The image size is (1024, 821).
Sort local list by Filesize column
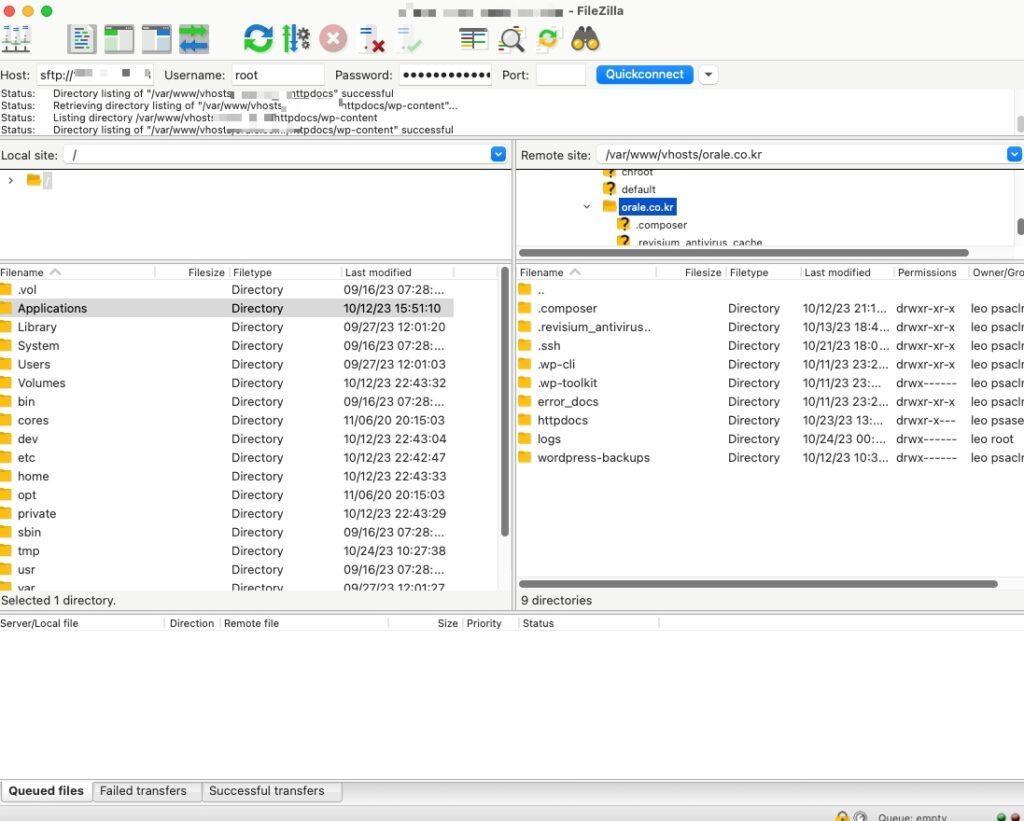tap(192, 272)
